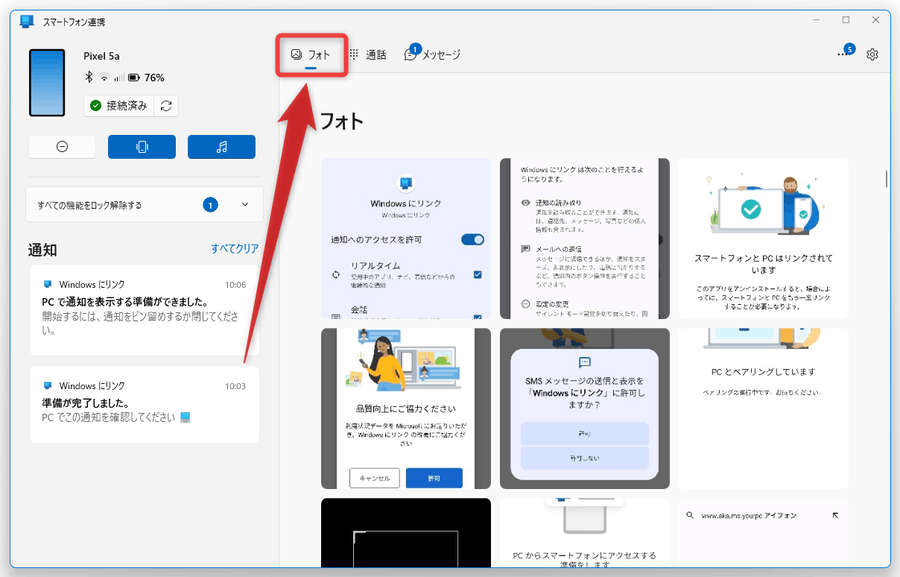Click the 接続済み connected status button
The height and width of the screenshot is (577, 900).
119,106
